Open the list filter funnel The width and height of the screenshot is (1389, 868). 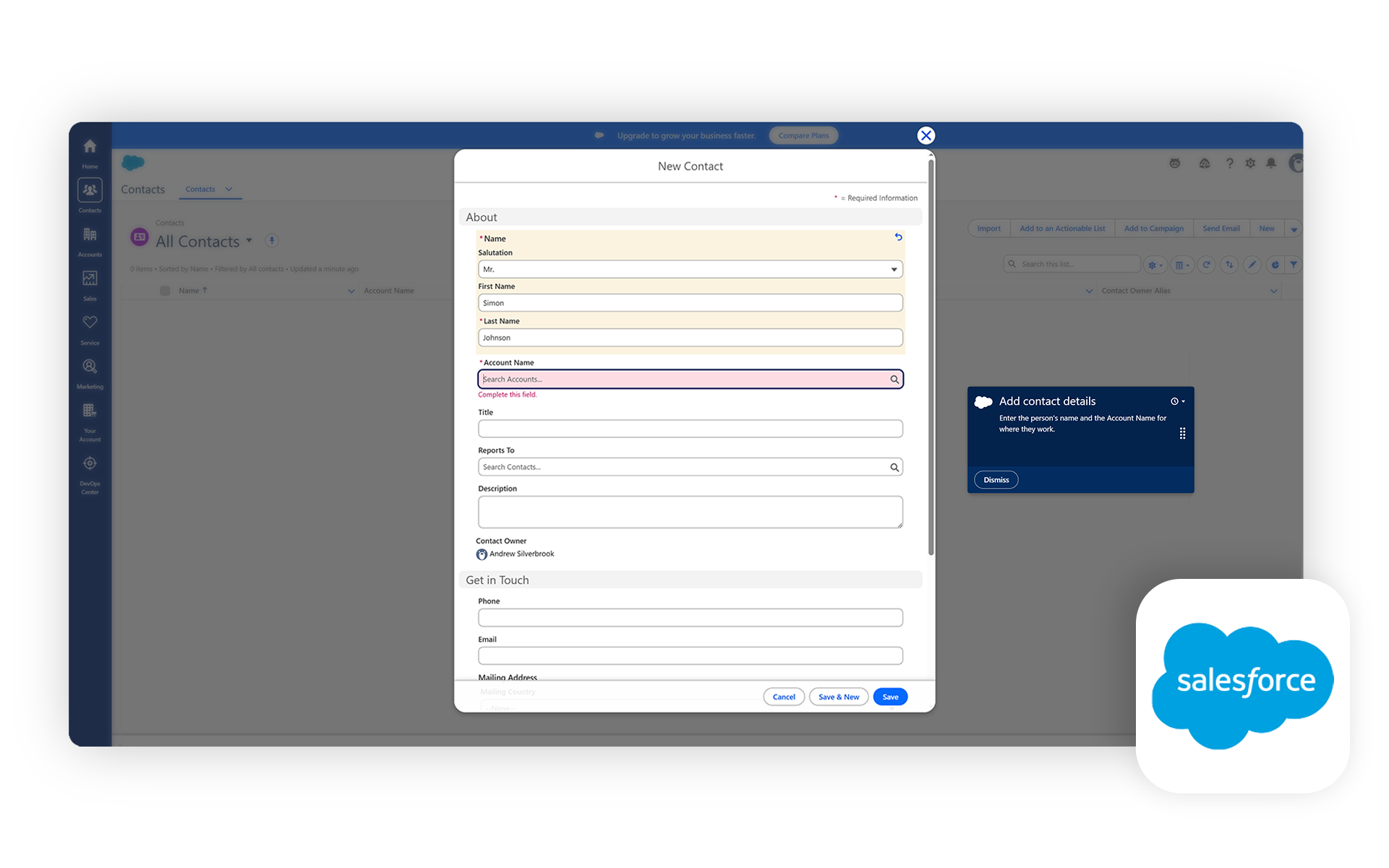pos(1294,265)
